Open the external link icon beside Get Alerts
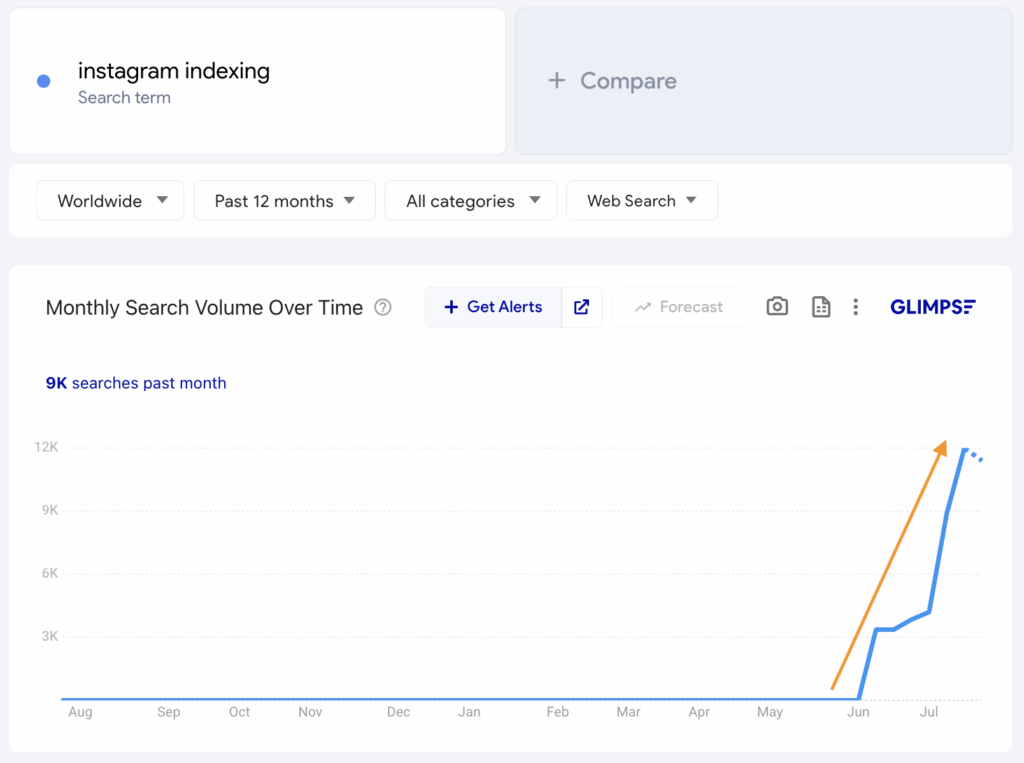 coord(581,307)
